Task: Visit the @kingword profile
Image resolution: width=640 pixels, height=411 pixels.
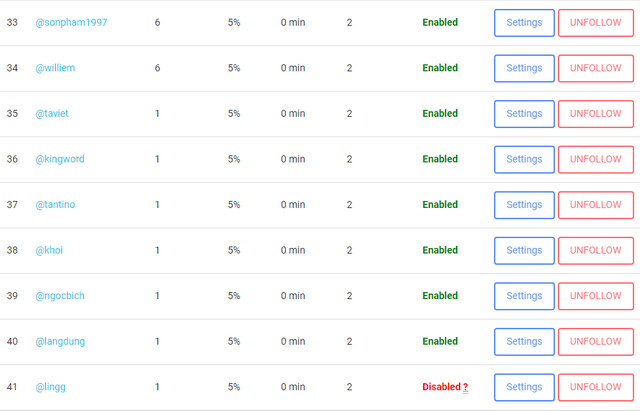Action: (x=60, y=159)
